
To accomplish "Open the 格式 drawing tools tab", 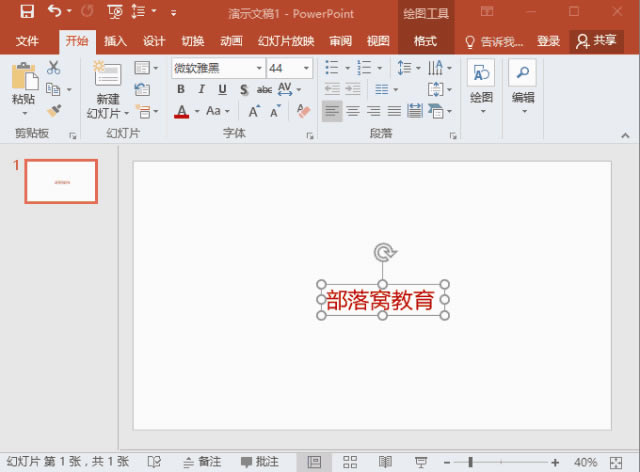I will click(x=425, y=41).
